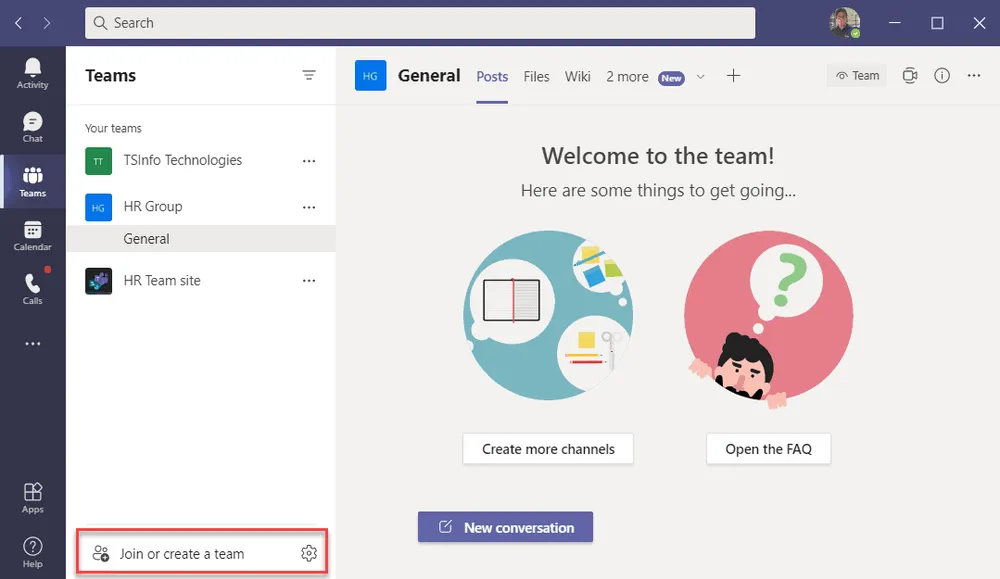Click the Search bar
The width and height of the screenshot is (1000, 579).
419,22
